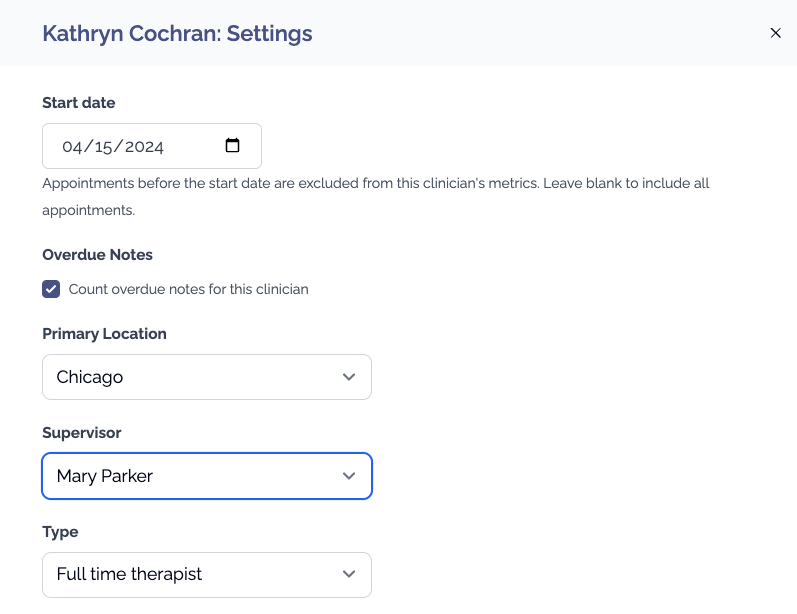
Task: Open the calendar picker for Start date
Action: pos(232,145)
